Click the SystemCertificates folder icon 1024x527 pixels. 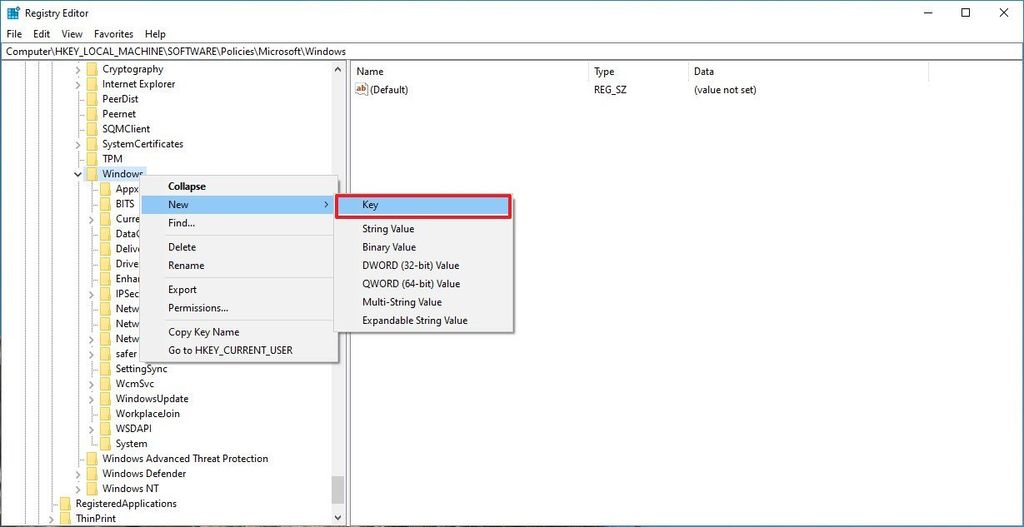pos(91,144)
